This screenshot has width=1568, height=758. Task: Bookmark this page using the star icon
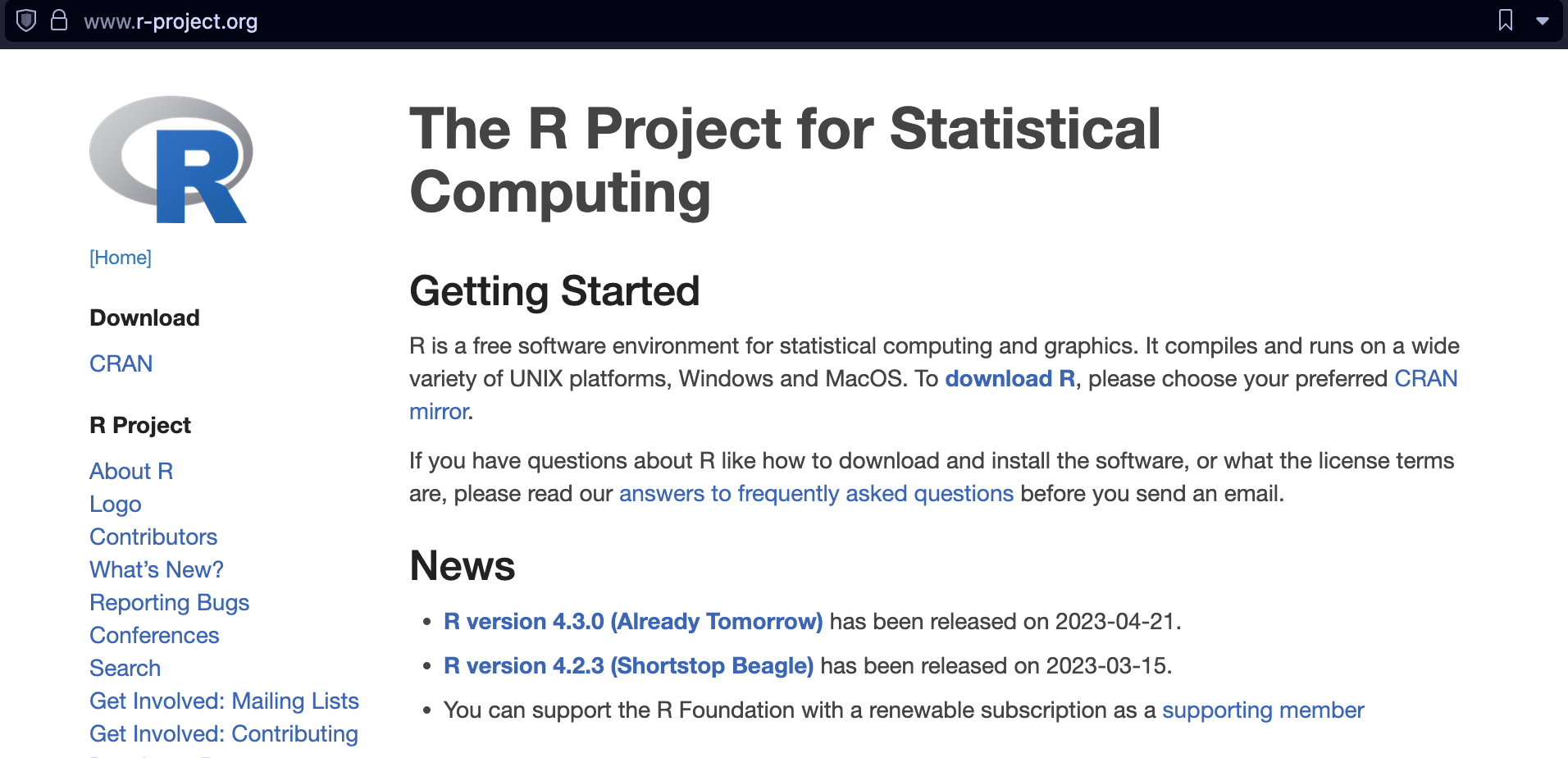1507,21
